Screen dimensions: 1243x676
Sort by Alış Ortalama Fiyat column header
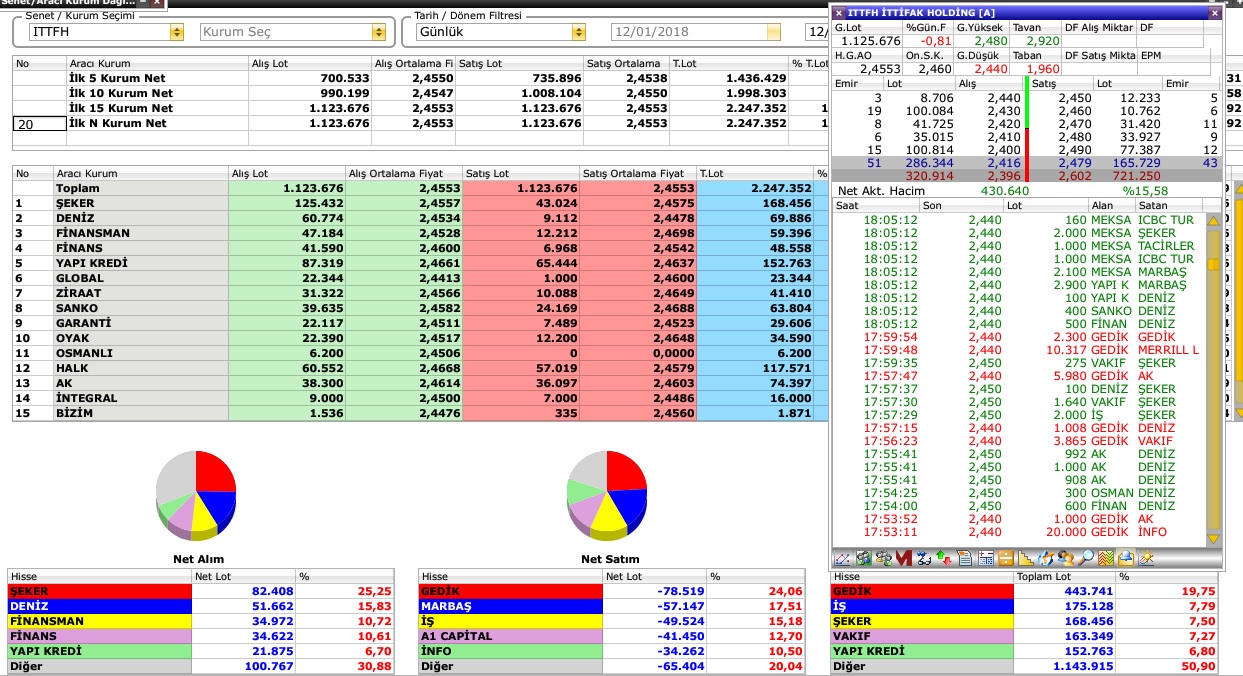click(x=403, y=173)
